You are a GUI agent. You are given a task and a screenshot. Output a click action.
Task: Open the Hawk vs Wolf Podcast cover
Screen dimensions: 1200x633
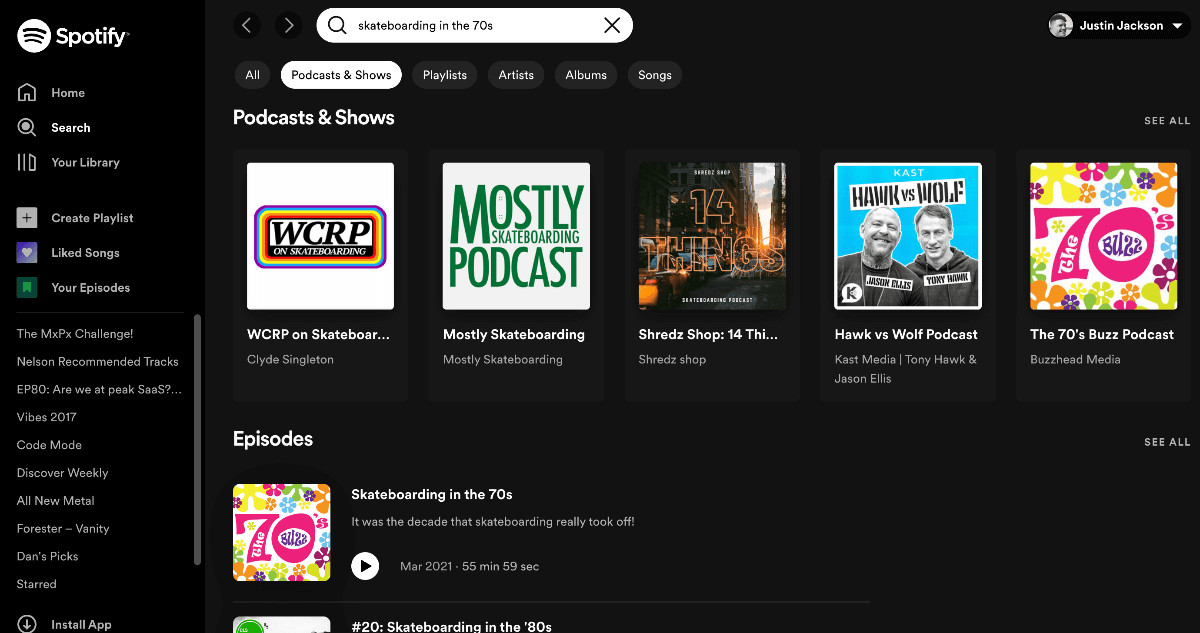coord(908,236)
